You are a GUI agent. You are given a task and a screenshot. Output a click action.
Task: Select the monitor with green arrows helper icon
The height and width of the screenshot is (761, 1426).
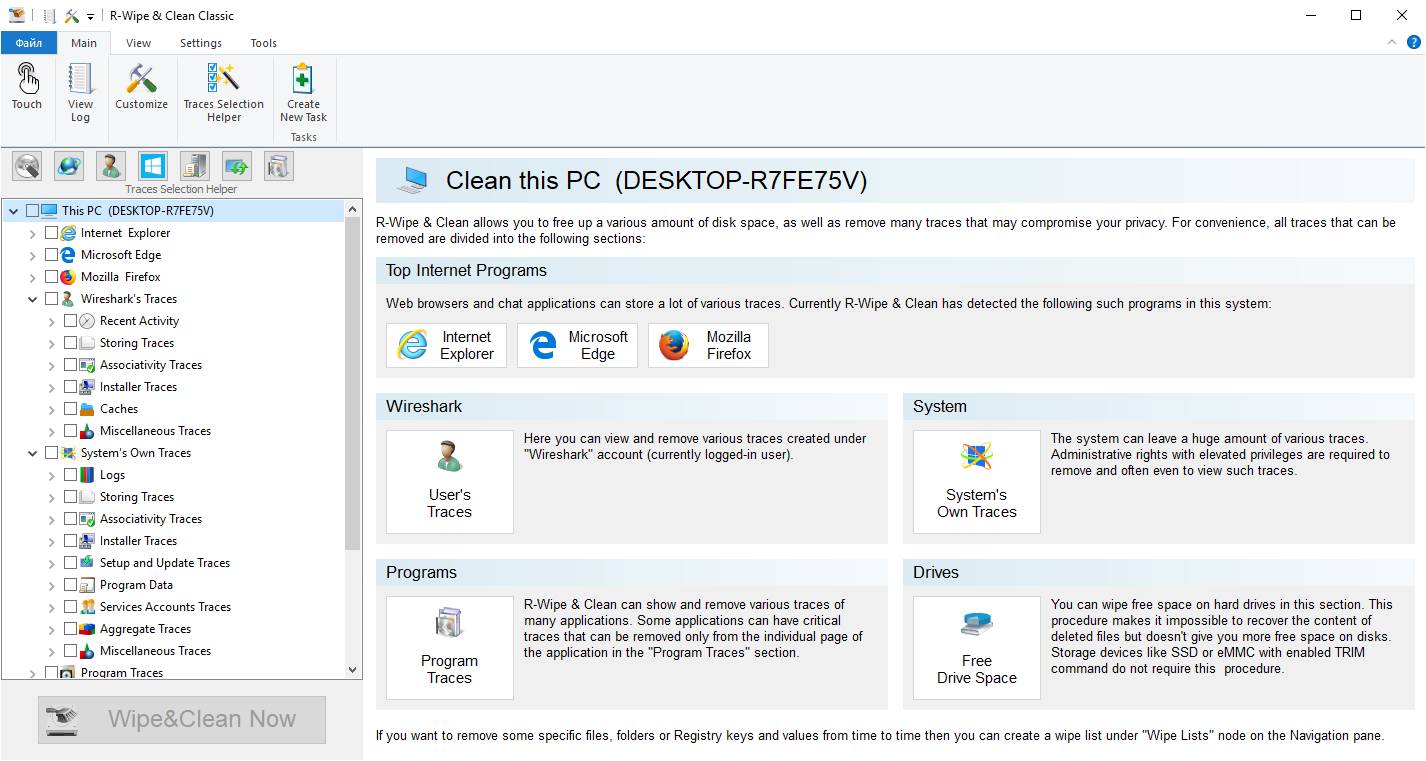[x=237, y=166]
